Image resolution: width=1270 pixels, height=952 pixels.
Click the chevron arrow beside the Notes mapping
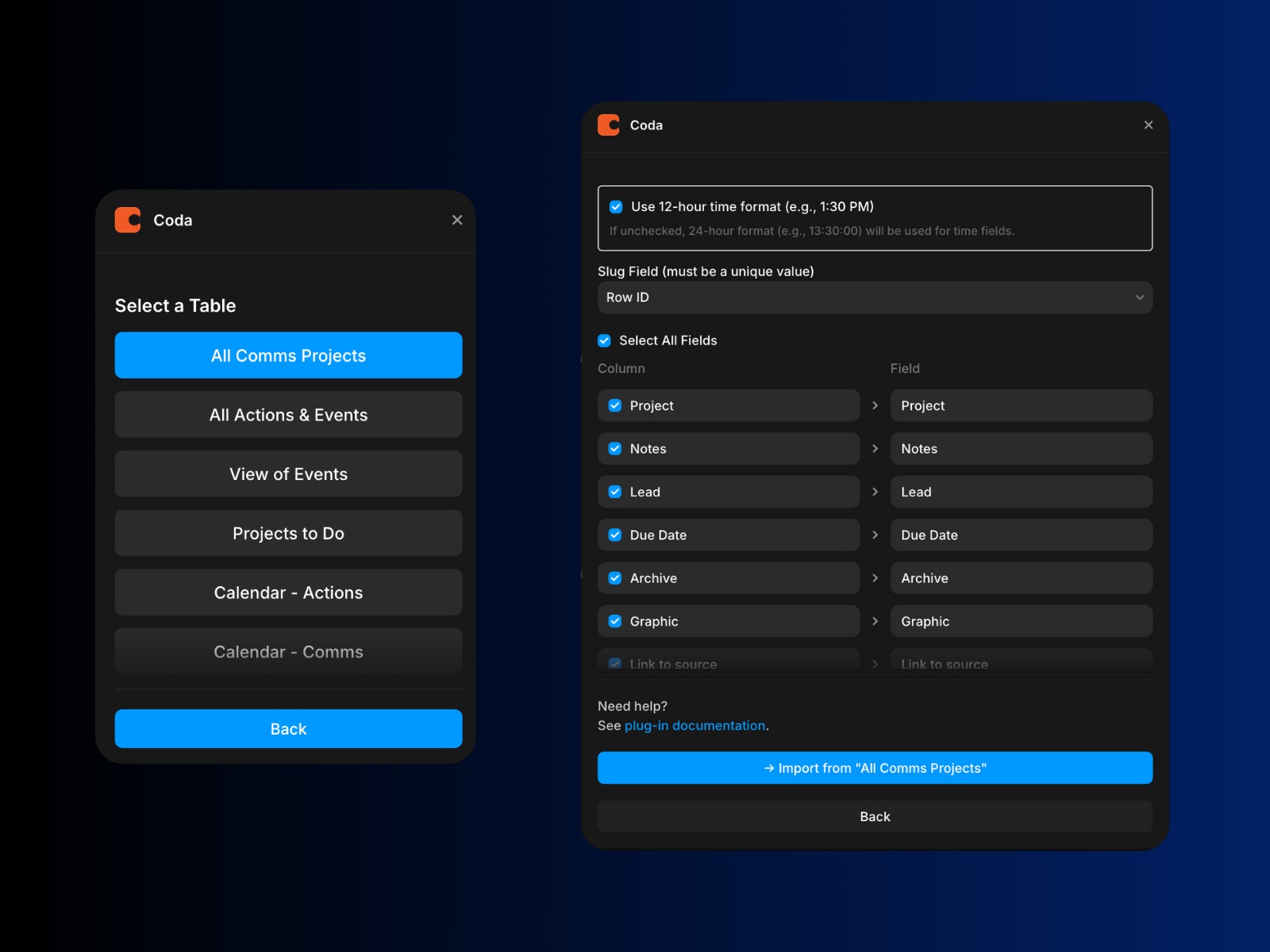pyautogui.click(x=876, y=448)
